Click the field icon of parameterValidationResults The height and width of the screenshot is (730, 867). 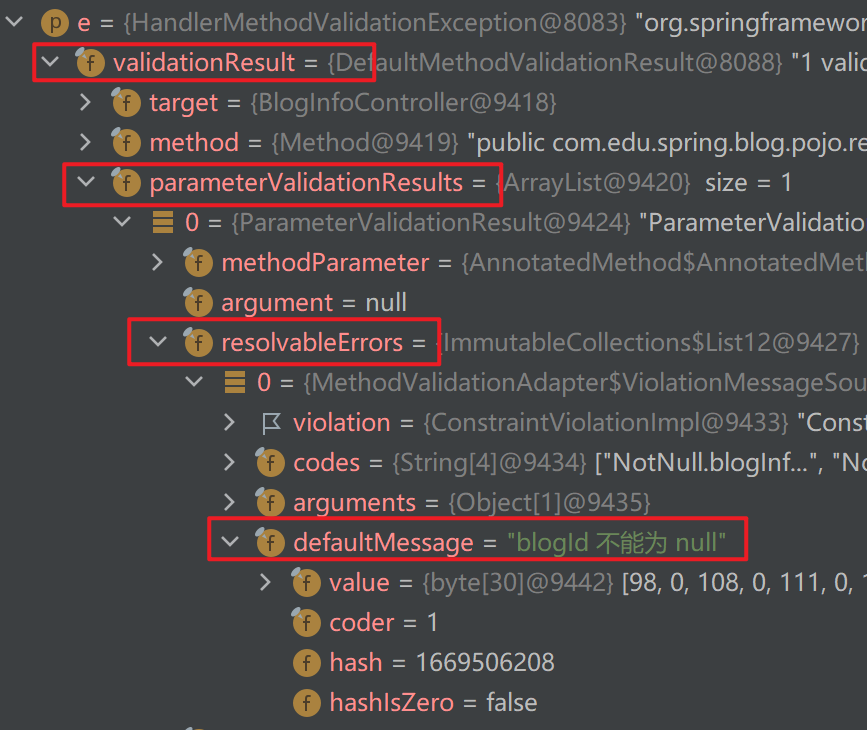point(126,182)
